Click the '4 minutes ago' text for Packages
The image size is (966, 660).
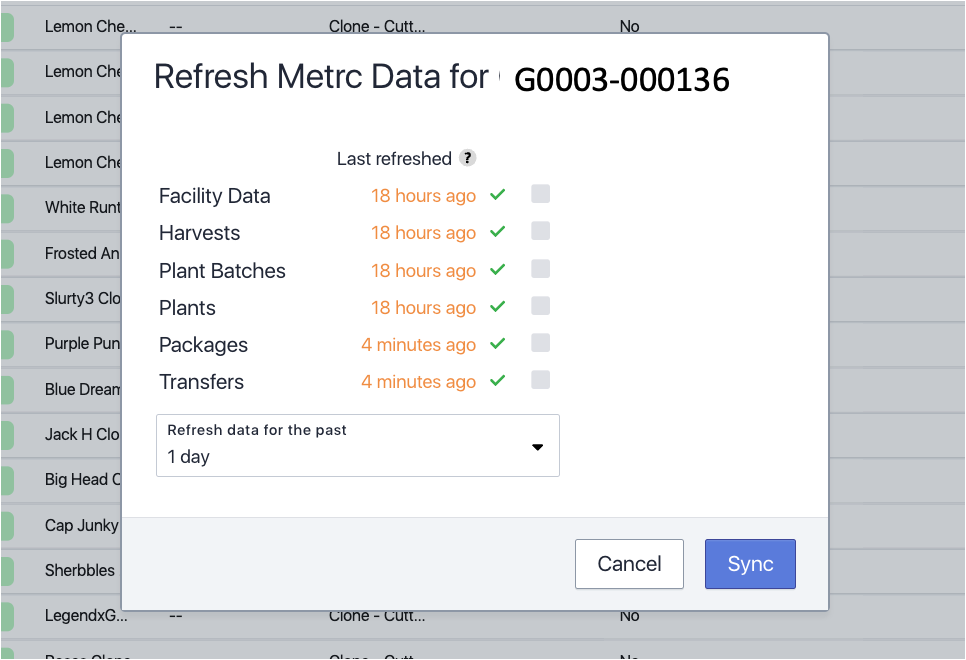click(418, 345)
